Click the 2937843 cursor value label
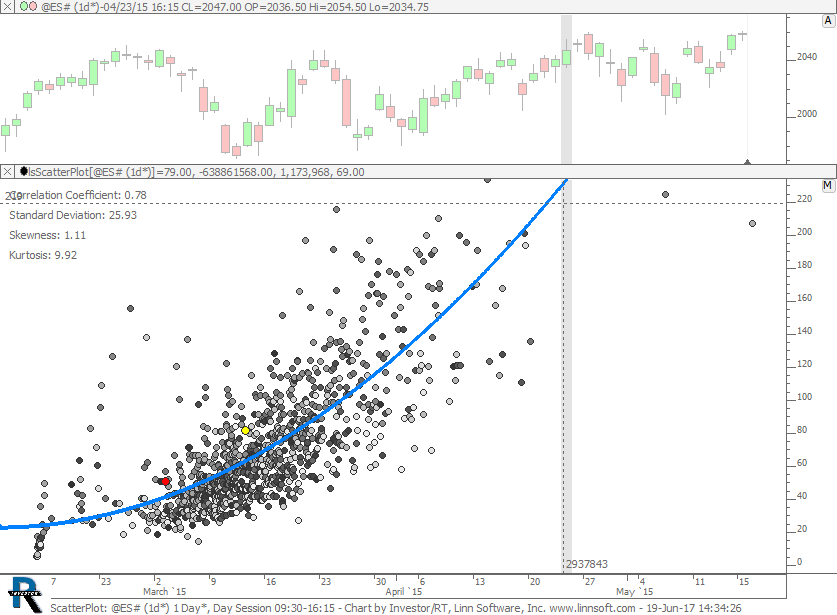 (x=586, y=564)
